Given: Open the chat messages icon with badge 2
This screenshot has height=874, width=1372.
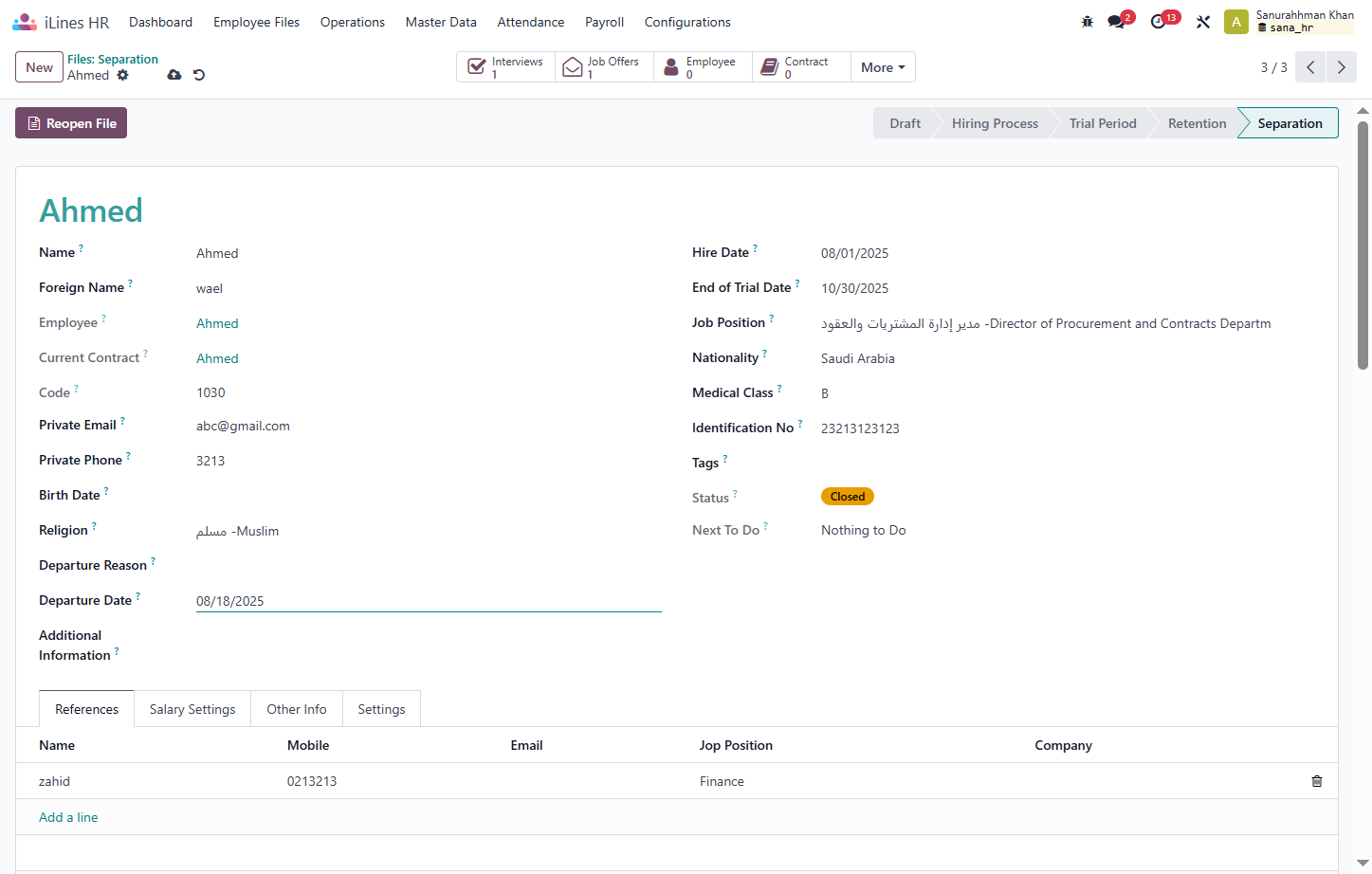Looking at the screenshot, I should click(1117, 22).
